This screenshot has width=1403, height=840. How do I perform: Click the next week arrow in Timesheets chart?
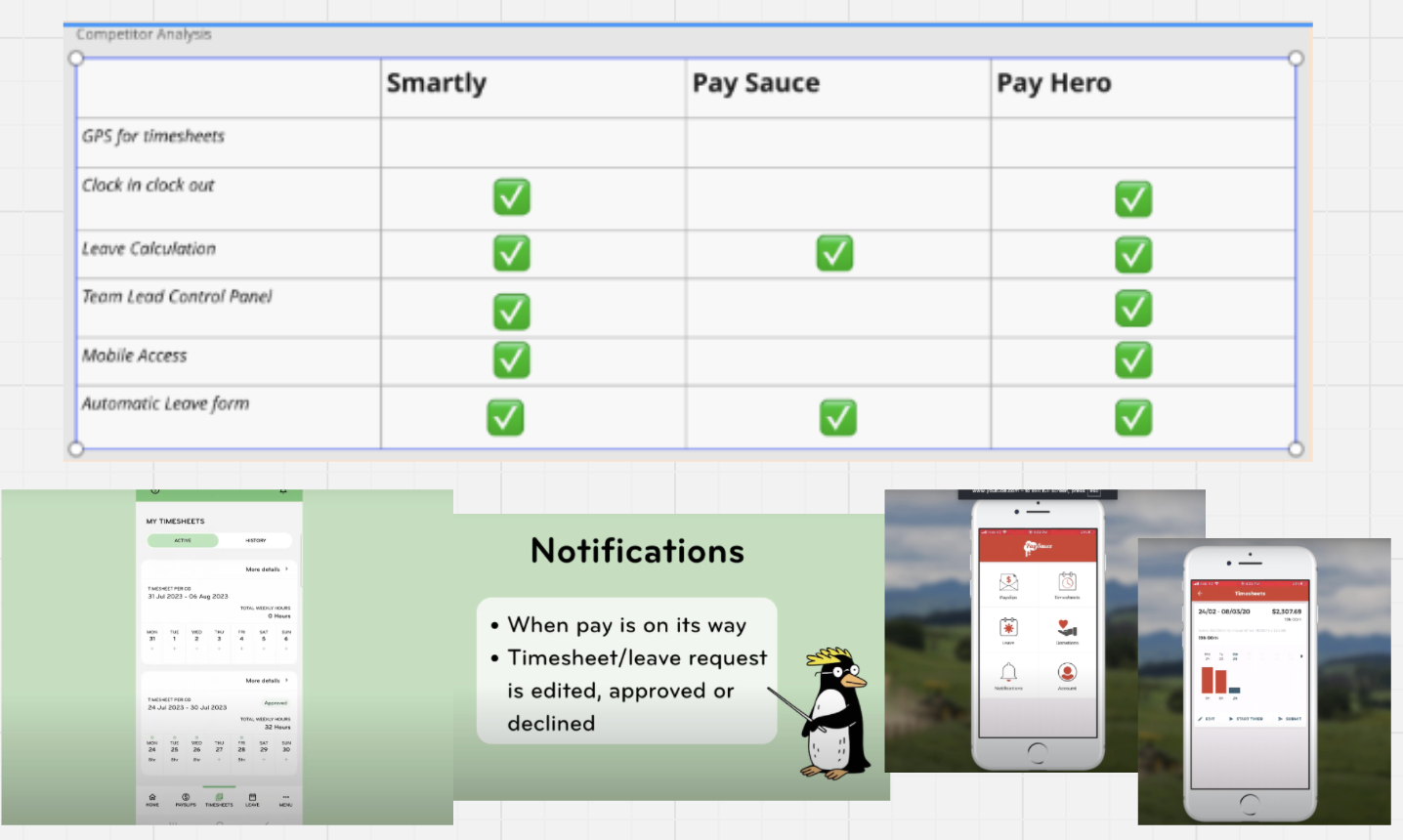tap(1300, 656)
